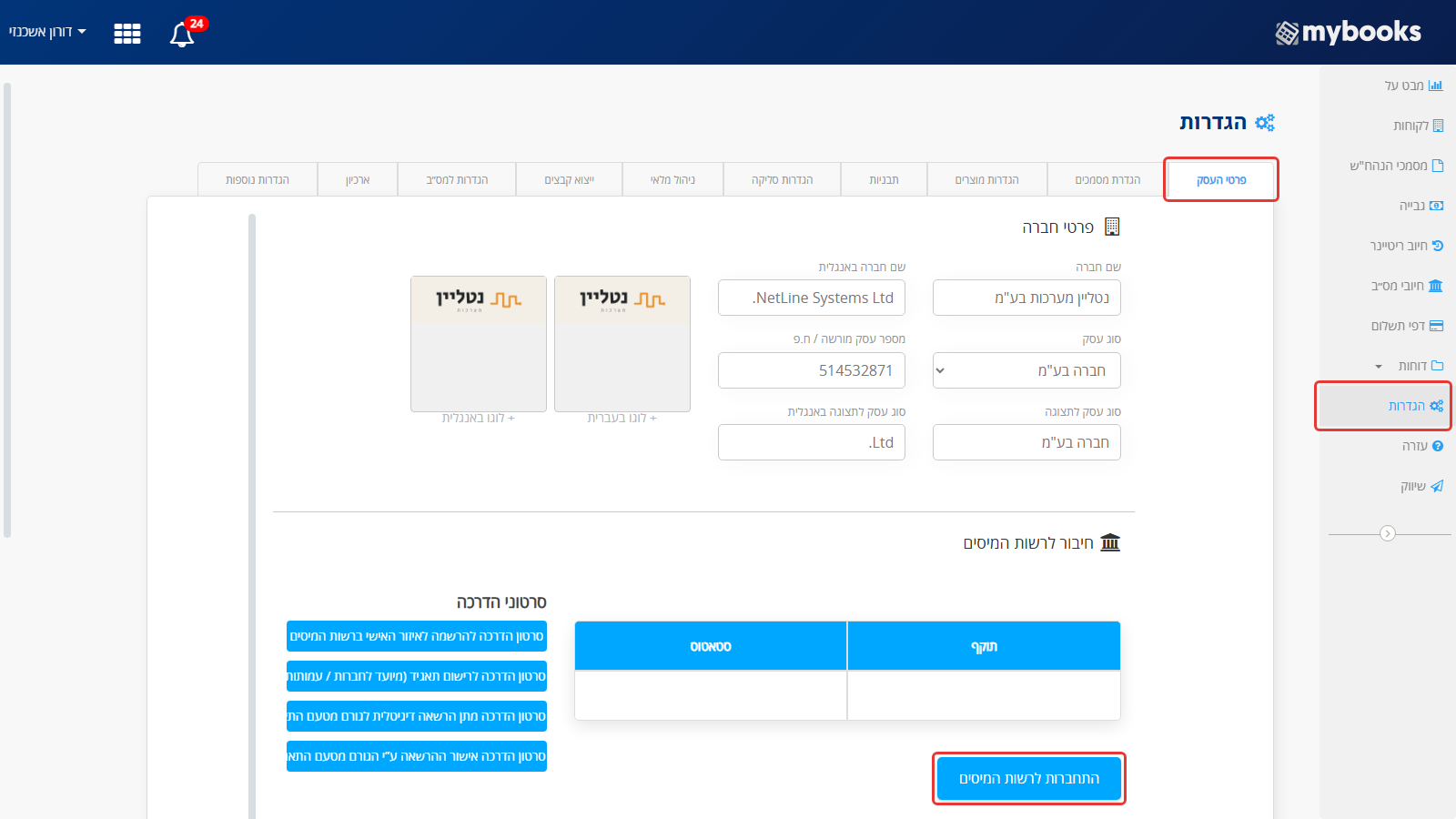The image size is (1456, 819).
Task: Switch to the ניהול מלאי tab
Action: 672,179
